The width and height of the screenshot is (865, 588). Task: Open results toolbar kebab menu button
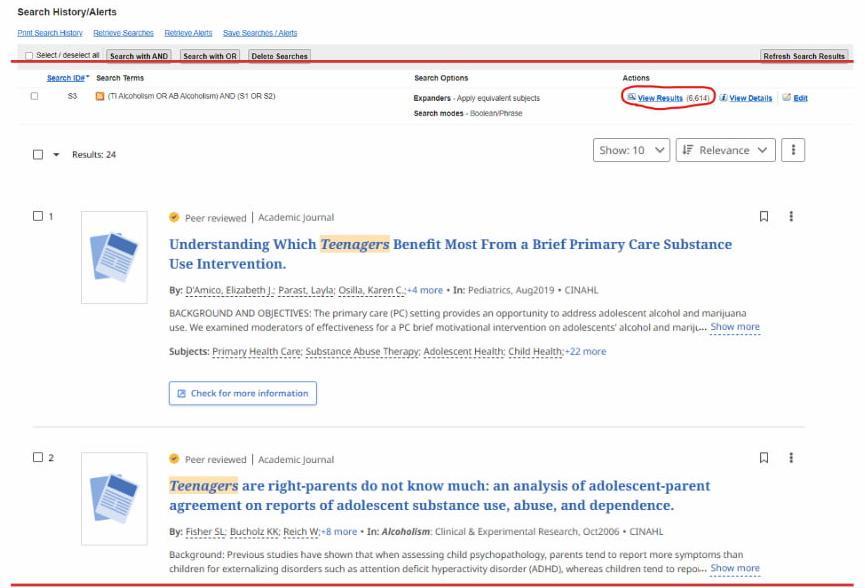click(x=792, y=150)
